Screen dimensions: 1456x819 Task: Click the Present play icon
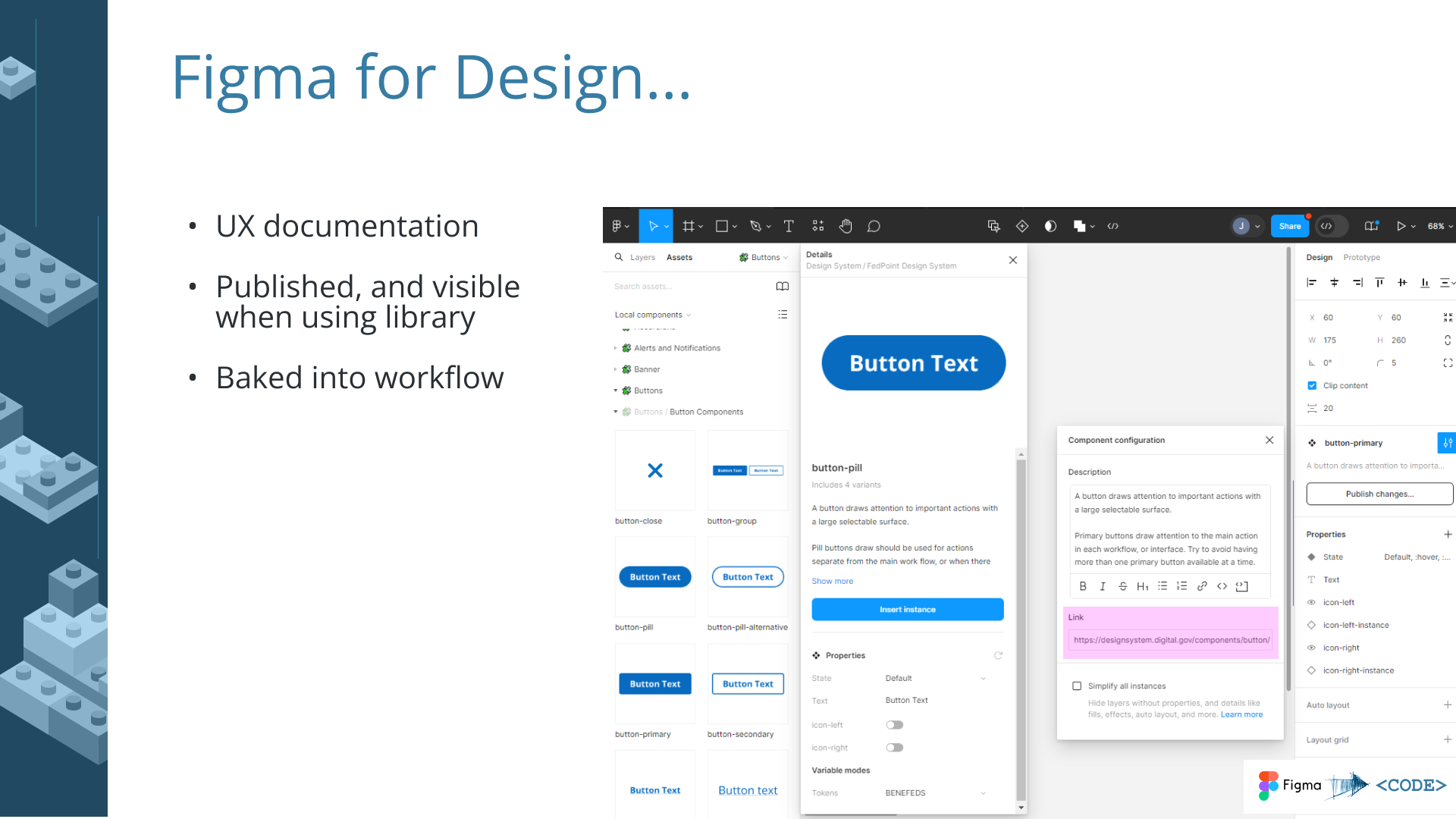[x=1401, y=226]
